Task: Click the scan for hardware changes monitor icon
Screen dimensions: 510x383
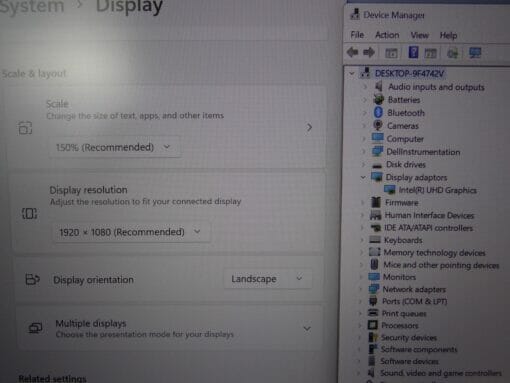Action: (475, 53)
